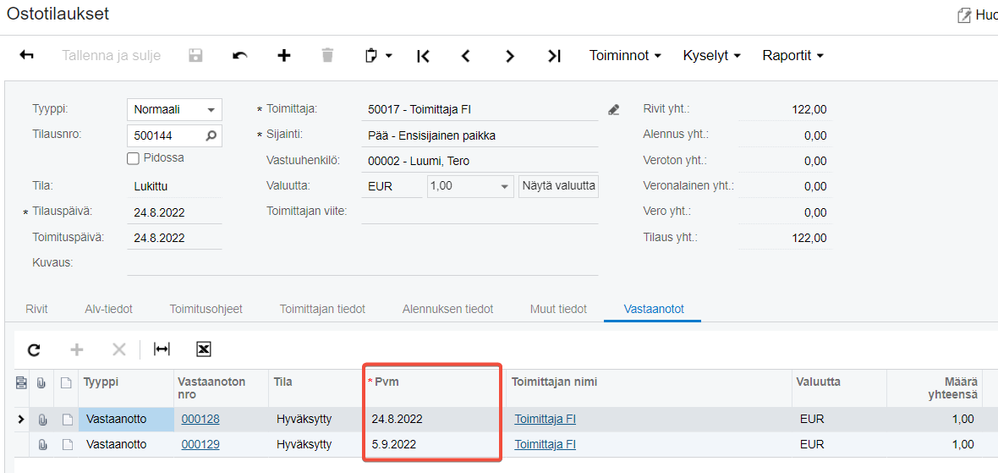This screenshot has width=998, height=473.
Task: Toggle the Pidossa checkbox
Action: (x=134, y=158)
